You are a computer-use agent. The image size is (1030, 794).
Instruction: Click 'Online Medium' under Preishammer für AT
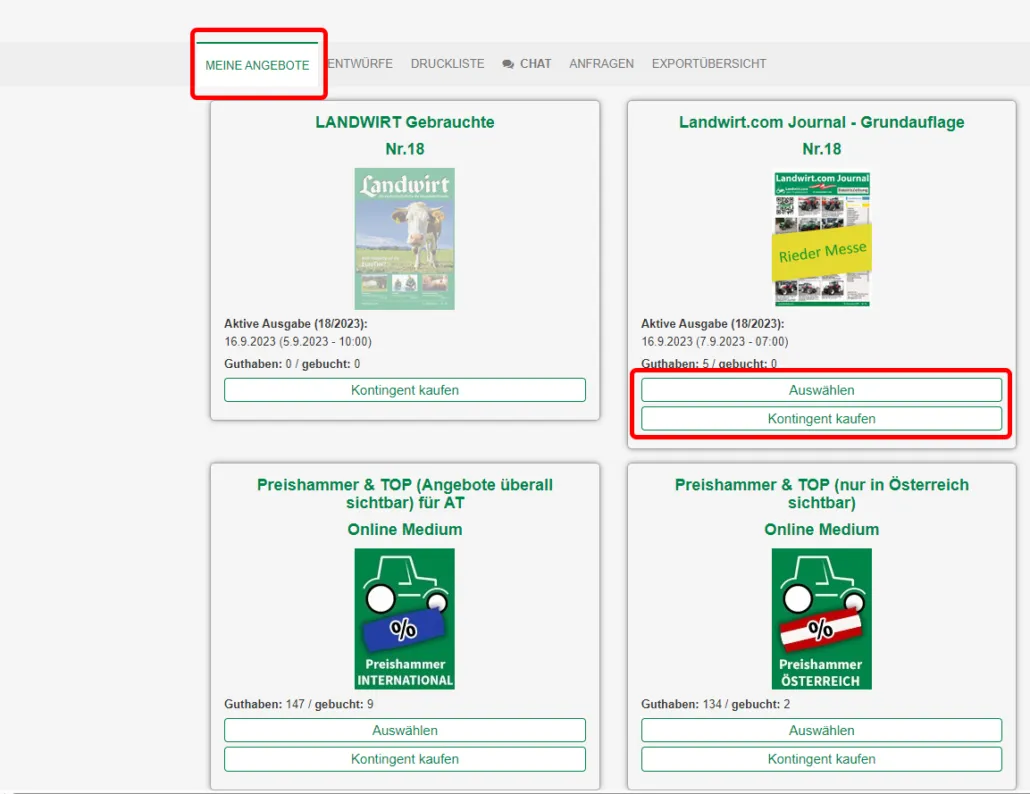[405, 529]
